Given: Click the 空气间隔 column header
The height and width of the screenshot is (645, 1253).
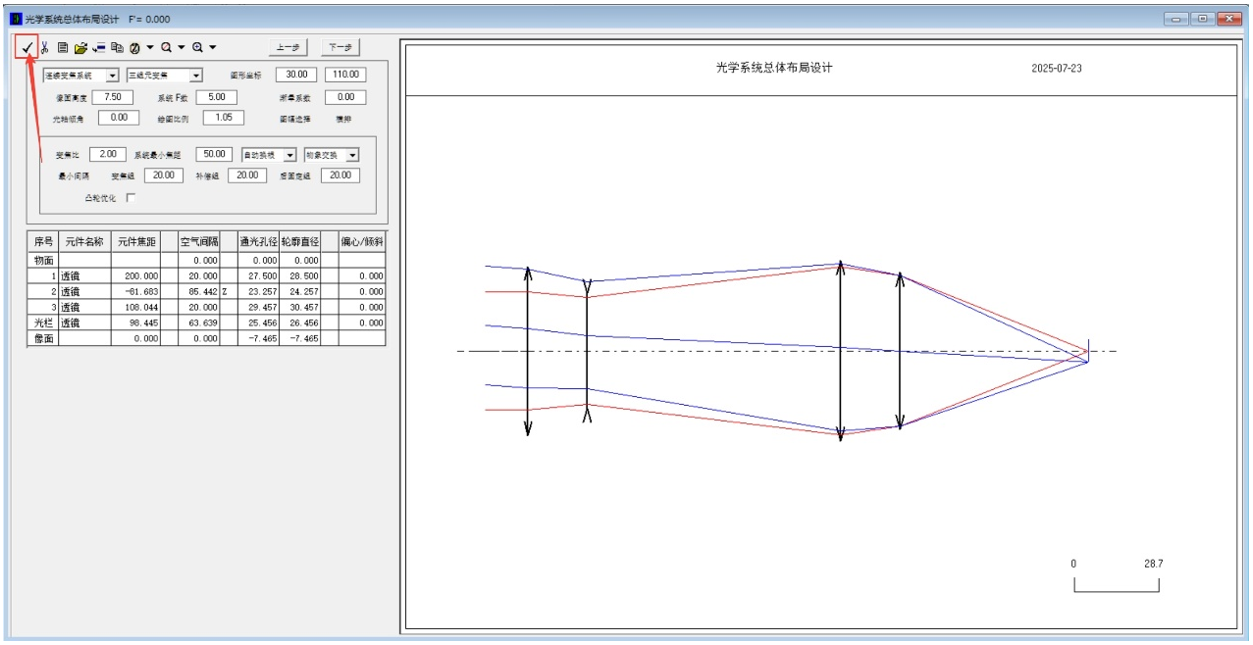Looking at the screenshot, I should point(199,241).
